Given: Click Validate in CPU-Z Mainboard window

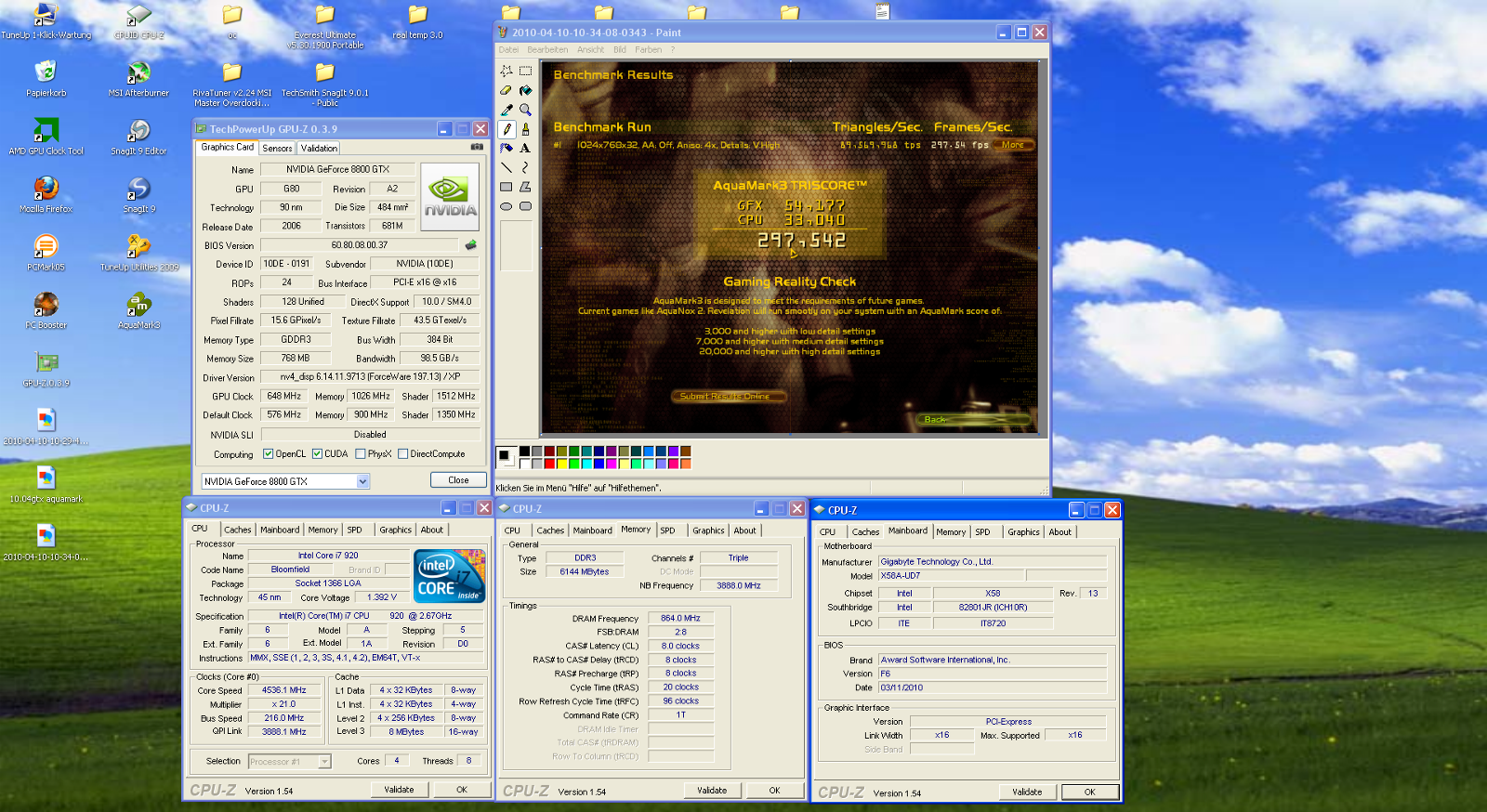Looking at the screenshot, I should click(1027, 792).
